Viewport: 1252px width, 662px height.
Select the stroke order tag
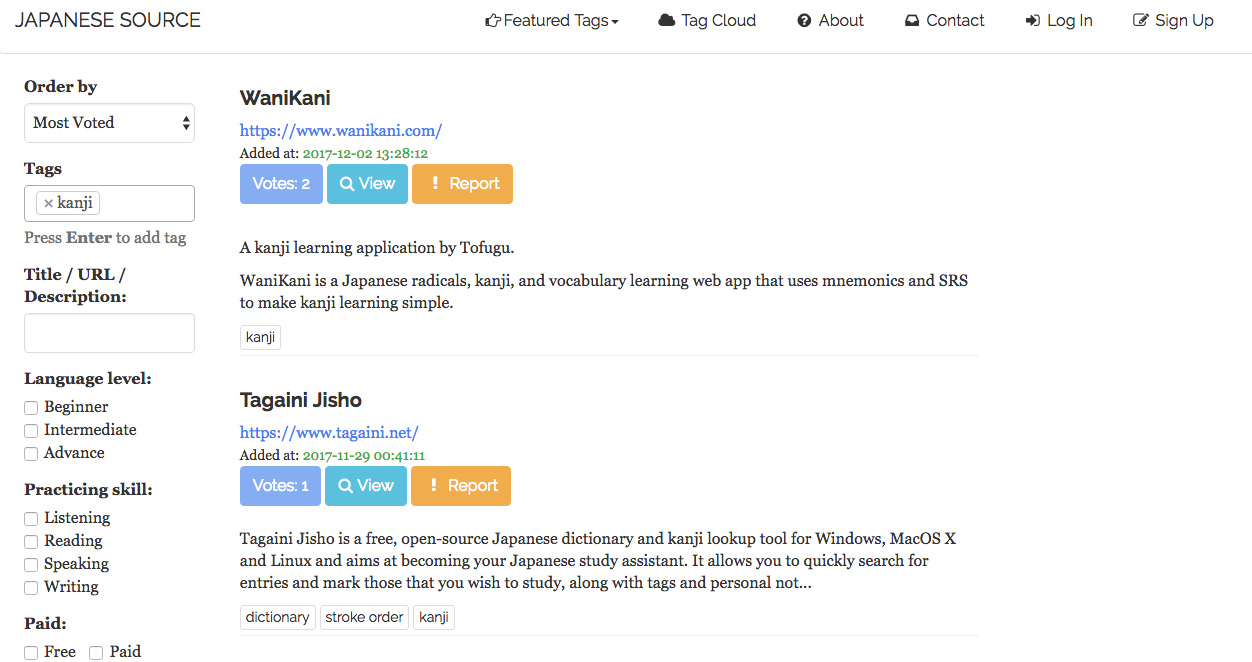coord(364,617)
